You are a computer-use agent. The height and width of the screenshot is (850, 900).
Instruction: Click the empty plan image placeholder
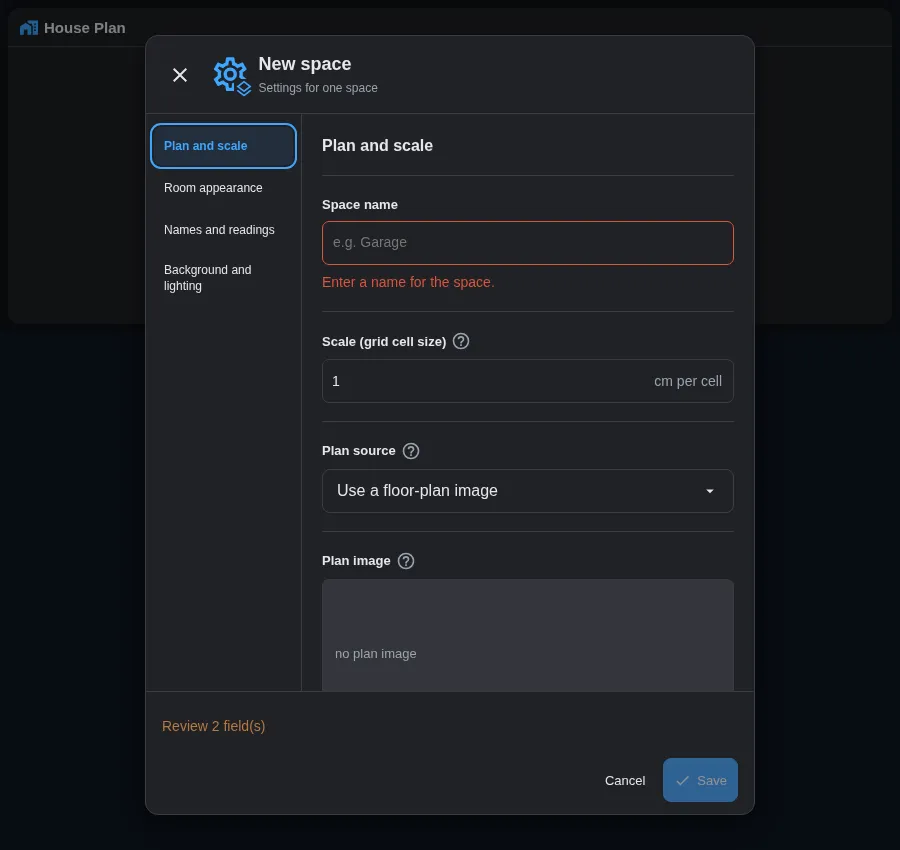pyautogui.click(x=527, y=635)
